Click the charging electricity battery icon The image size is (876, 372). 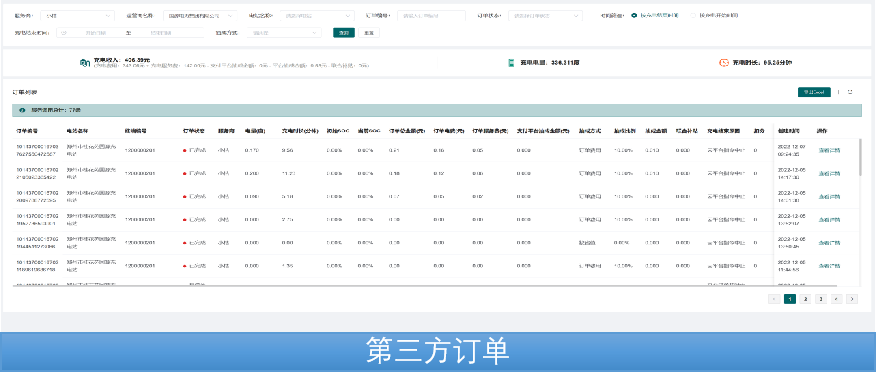[511, 63]
